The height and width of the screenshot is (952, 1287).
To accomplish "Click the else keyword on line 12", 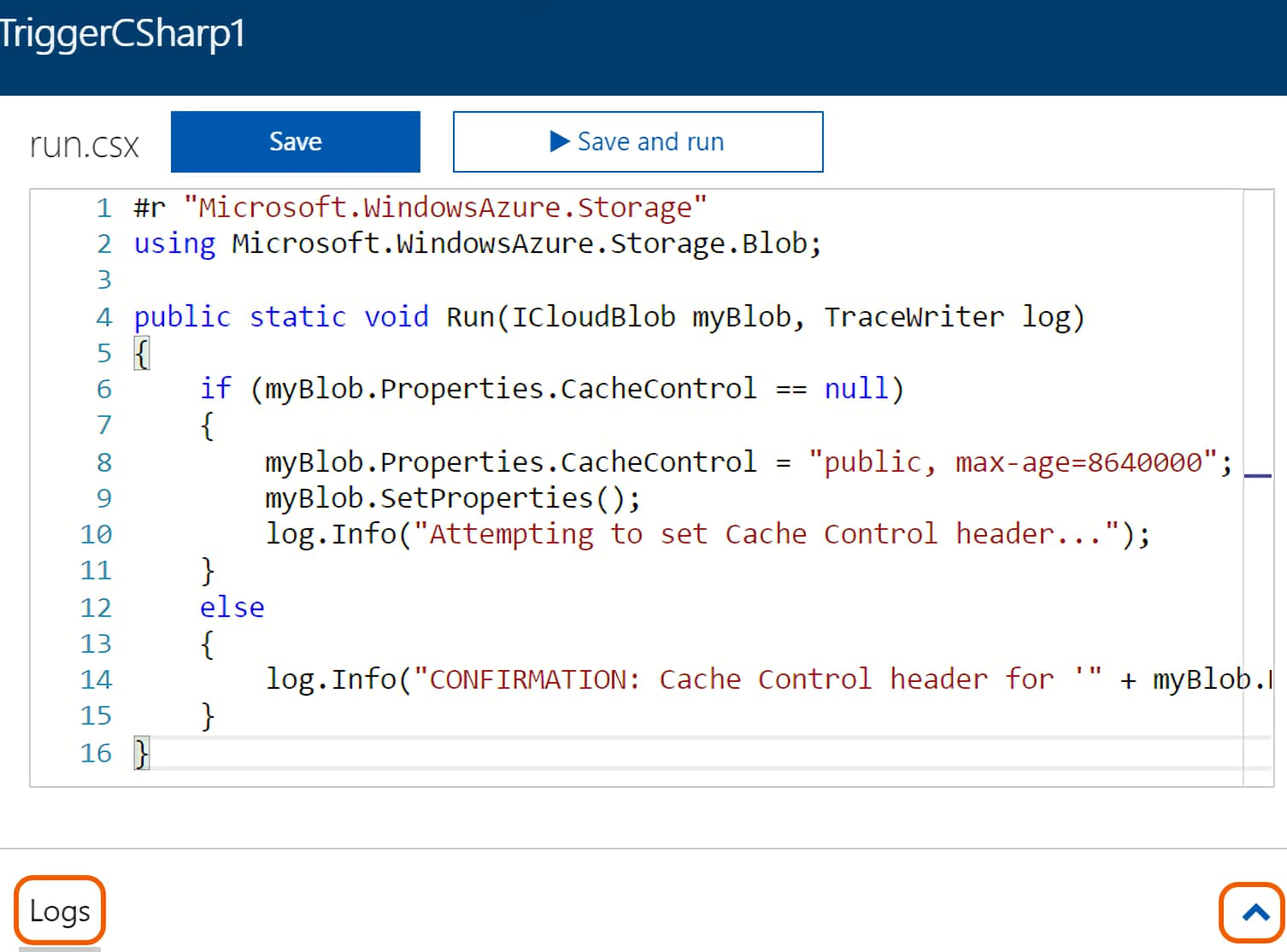I will point(232,607).
